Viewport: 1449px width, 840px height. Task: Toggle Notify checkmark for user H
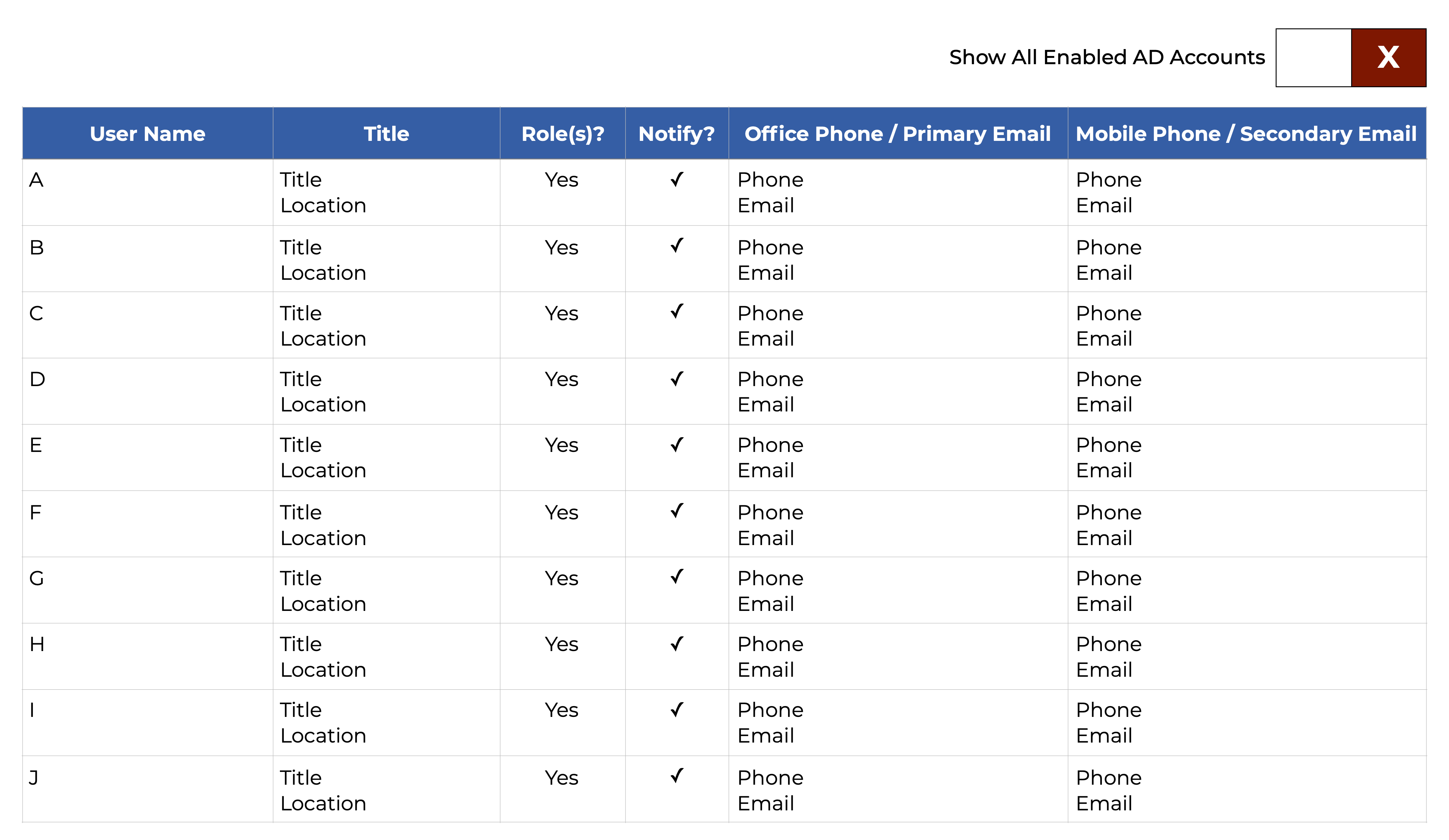677,643
